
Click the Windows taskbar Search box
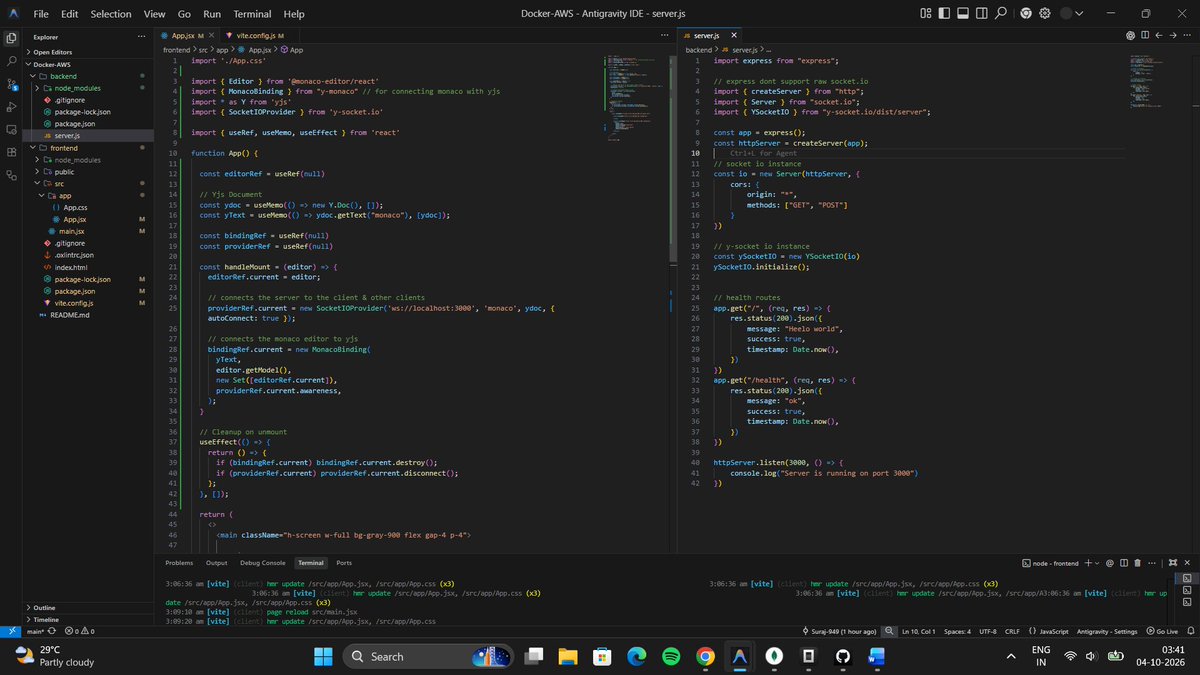pyautogui.click(x=428, y=656)
